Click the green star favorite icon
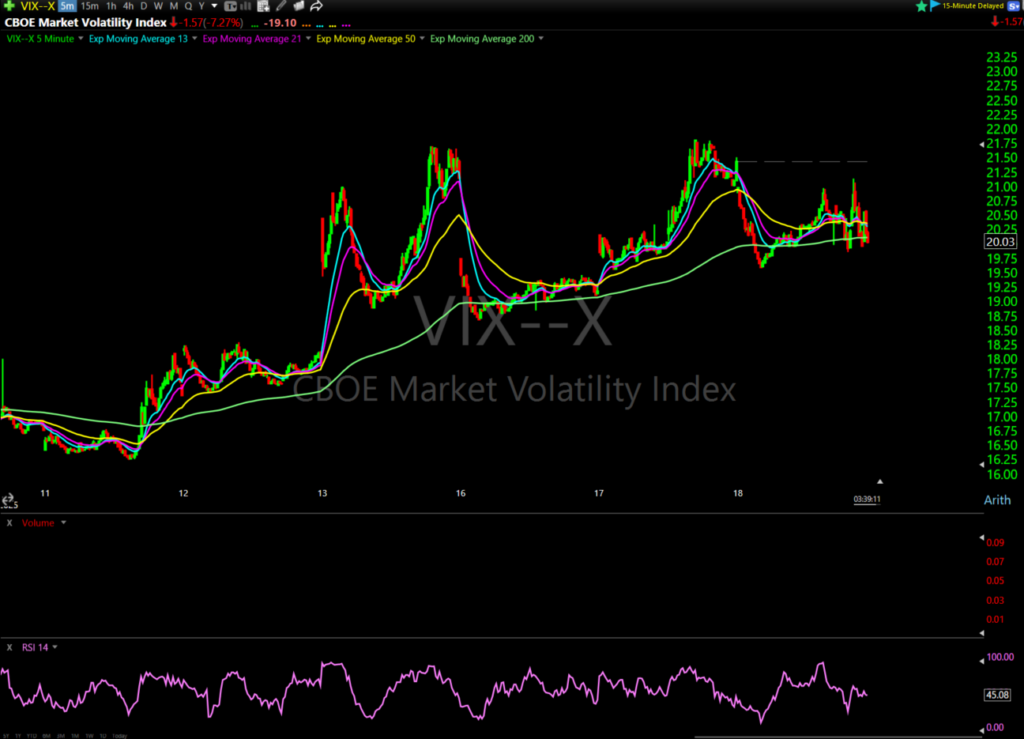 pyautogui.click(x=921, y=6)
